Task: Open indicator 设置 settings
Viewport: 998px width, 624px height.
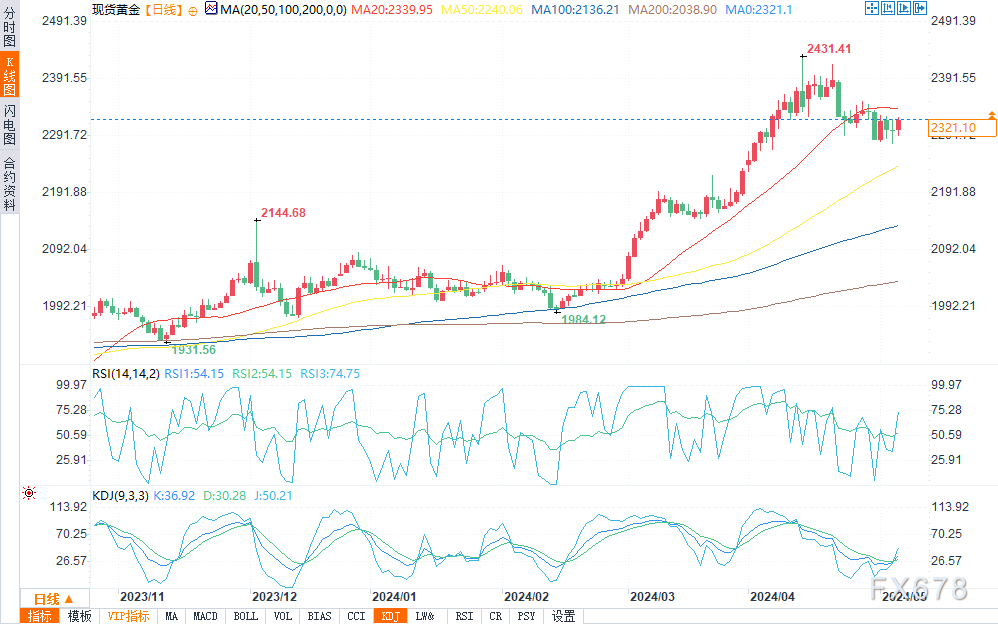Action: (x=563, y=616)
